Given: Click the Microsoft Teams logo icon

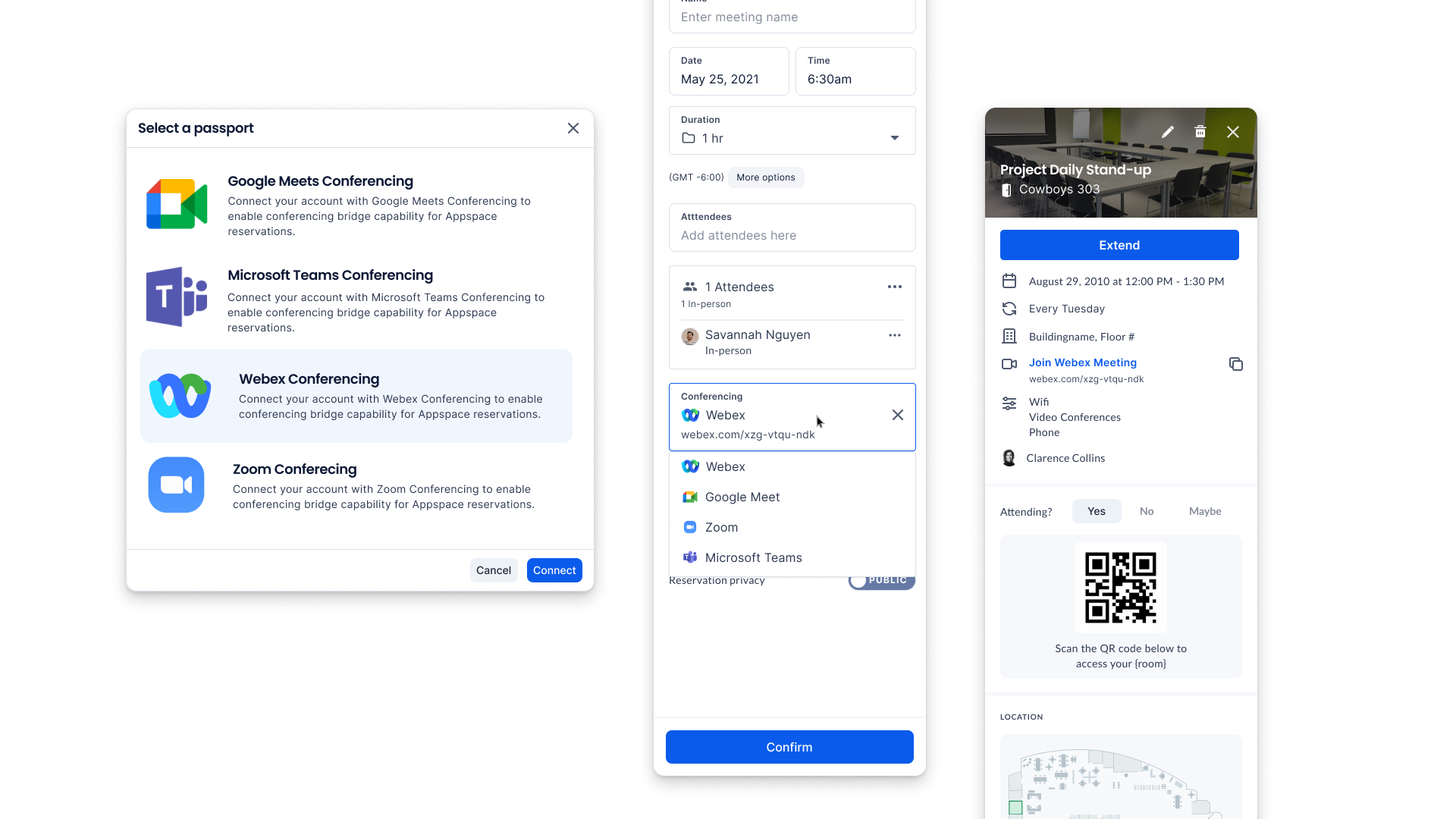Looking at the screenshot, I should coord(177,297).
